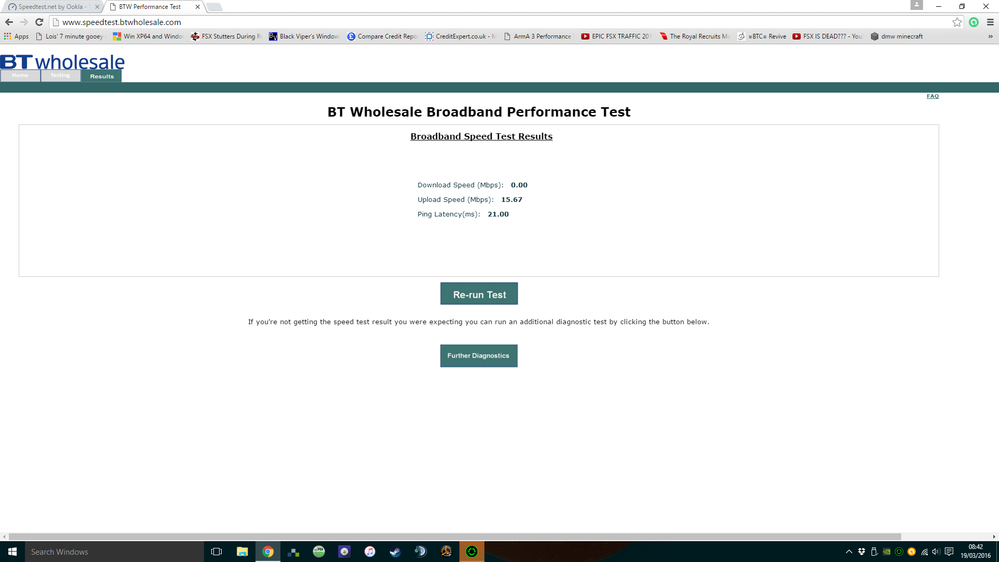999x562 pixels.
Task: Open Lois' 7 minute gooey bookmark
Action: [70, 36]
